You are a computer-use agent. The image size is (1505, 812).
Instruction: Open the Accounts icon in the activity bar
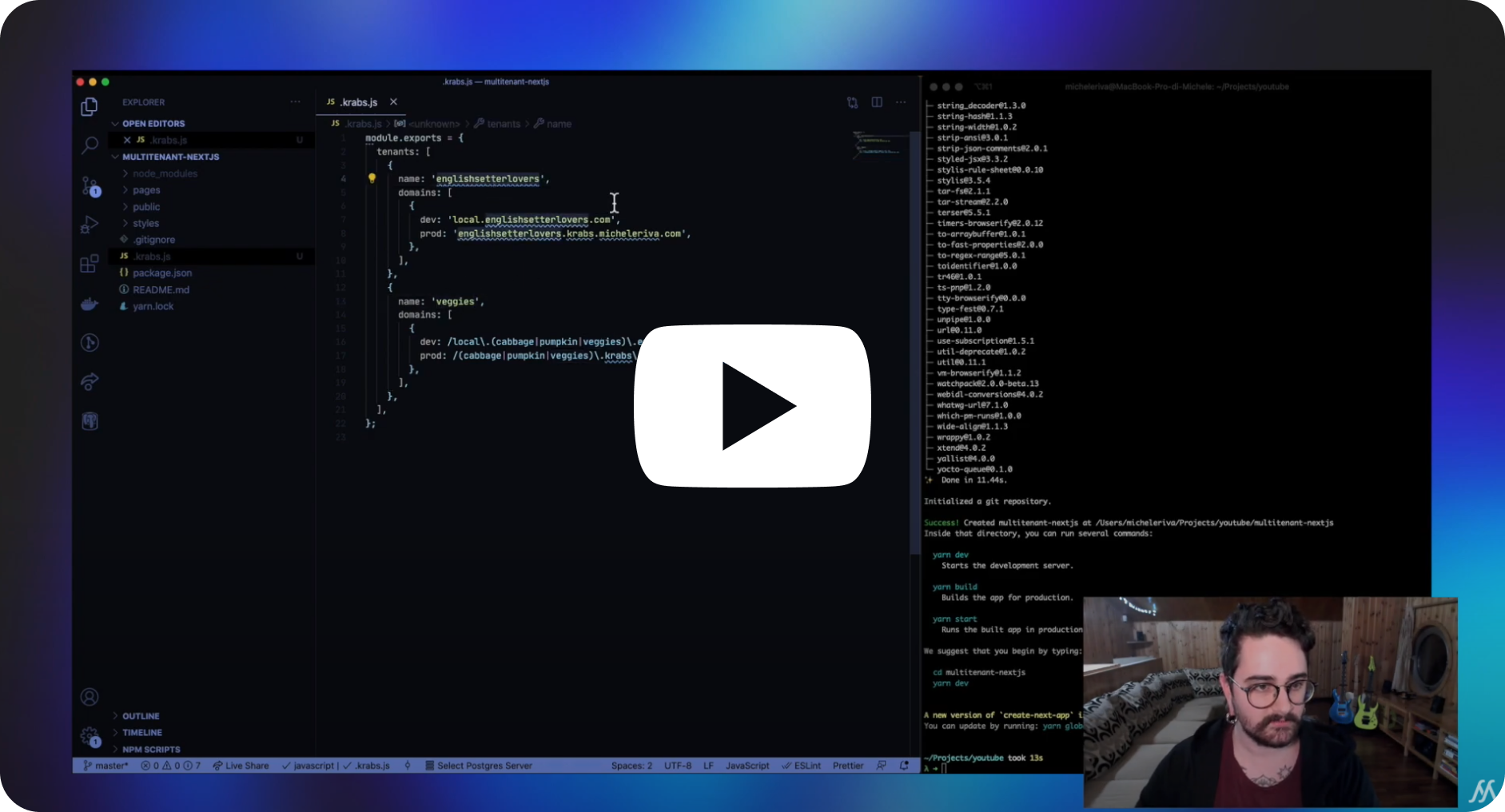[x=90, y=697]
